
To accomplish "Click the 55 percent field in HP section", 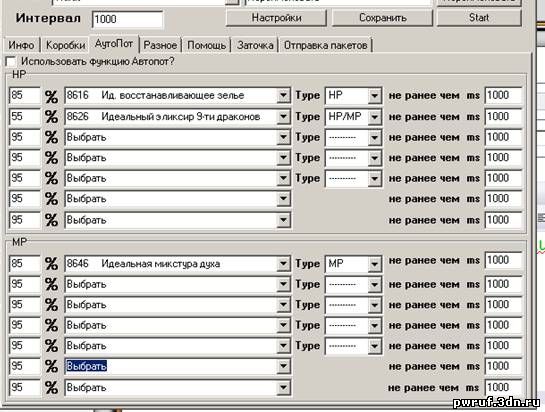I will [x=25, y=116].
